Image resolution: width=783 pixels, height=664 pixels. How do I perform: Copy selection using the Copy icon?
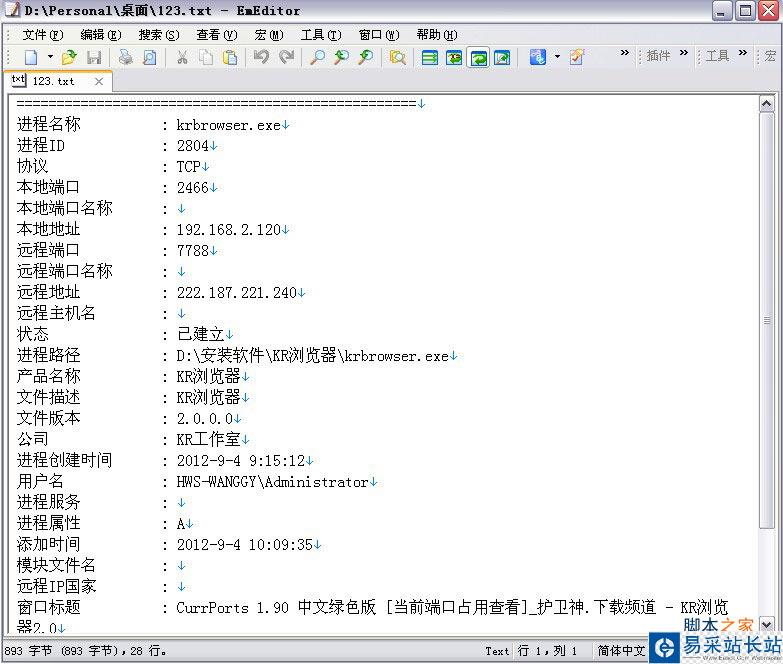click(x=206, y=57)
